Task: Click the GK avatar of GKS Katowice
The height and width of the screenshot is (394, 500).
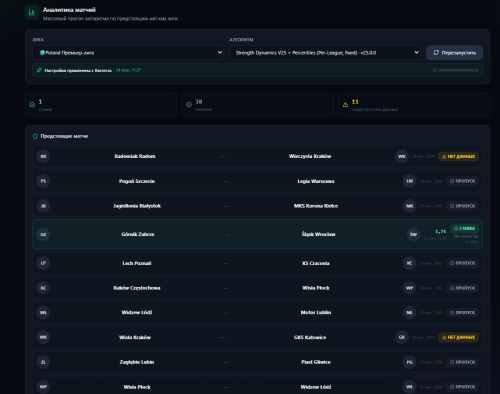Action: pos(402,337)
